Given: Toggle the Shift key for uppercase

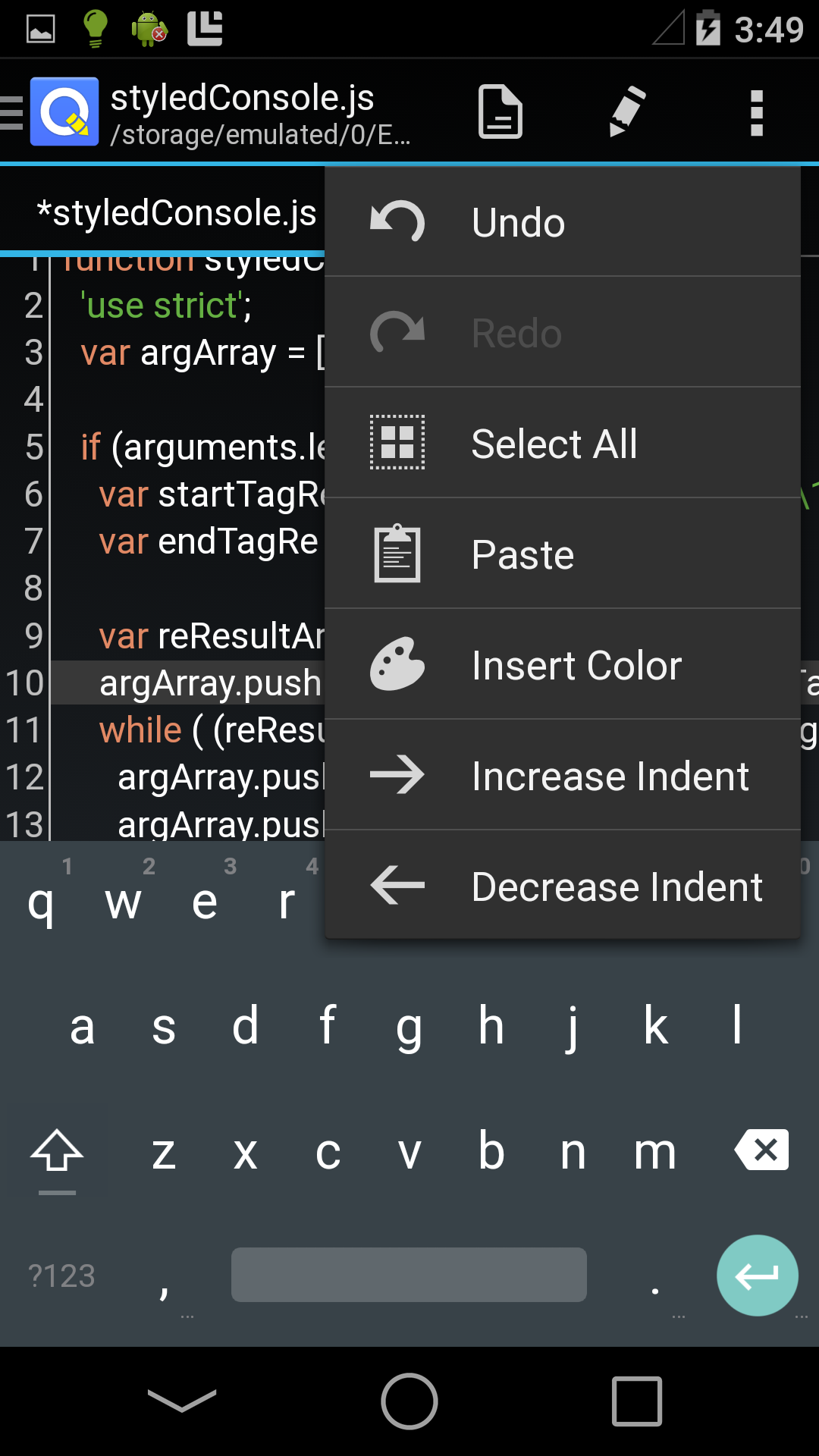Looking at the screenshot, I should (x=58, y=1153).
